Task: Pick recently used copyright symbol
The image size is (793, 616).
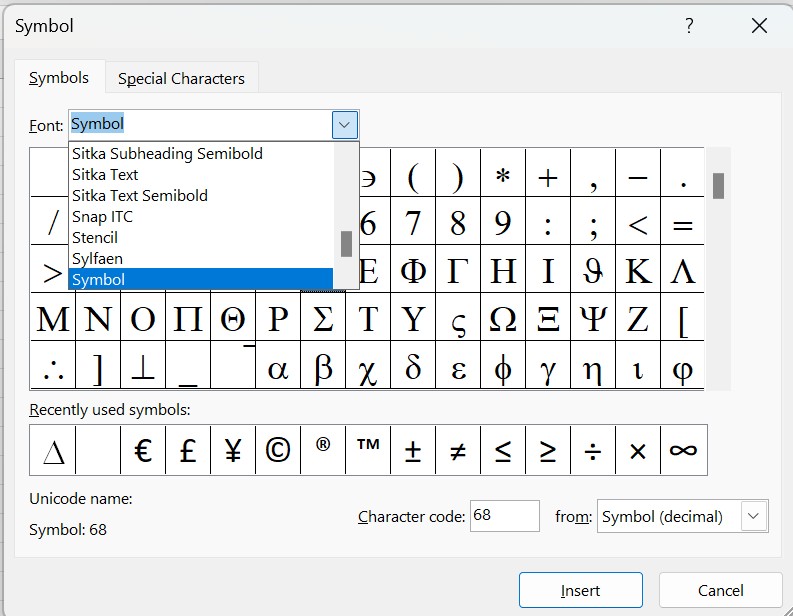Action: click(x=278, y=450)
